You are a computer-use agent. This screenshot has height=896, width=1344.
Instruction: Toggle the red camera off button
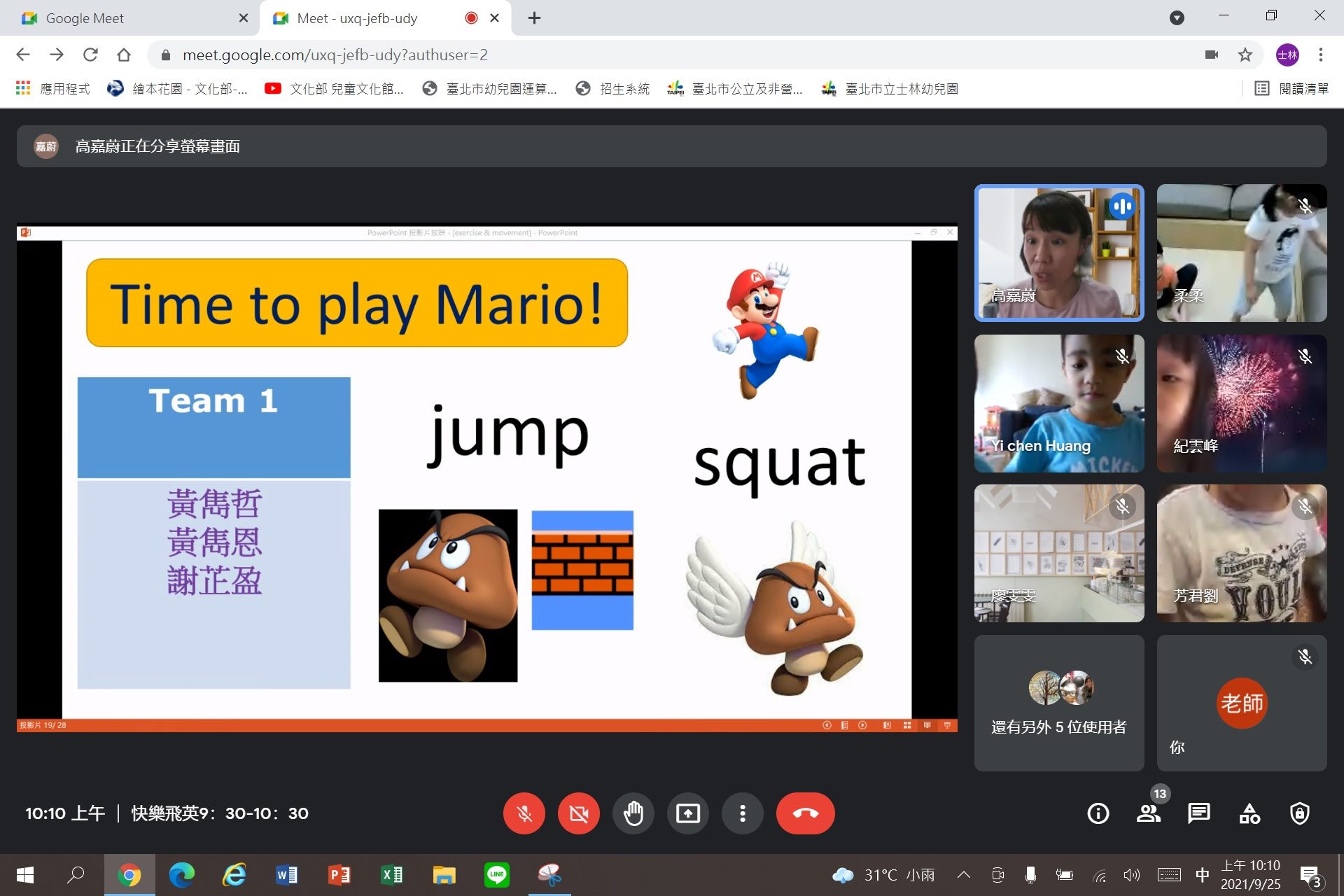[579, 813]
